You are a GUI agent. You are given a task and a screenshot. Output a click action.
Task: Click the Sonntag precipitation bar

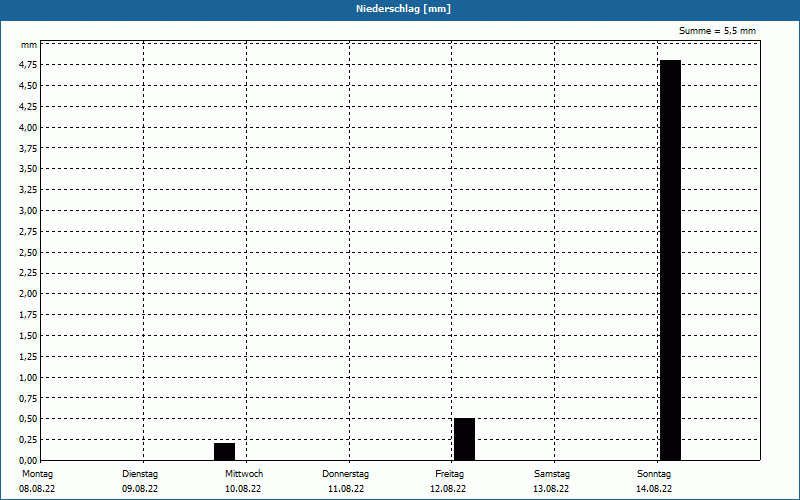tap(670, 260)
